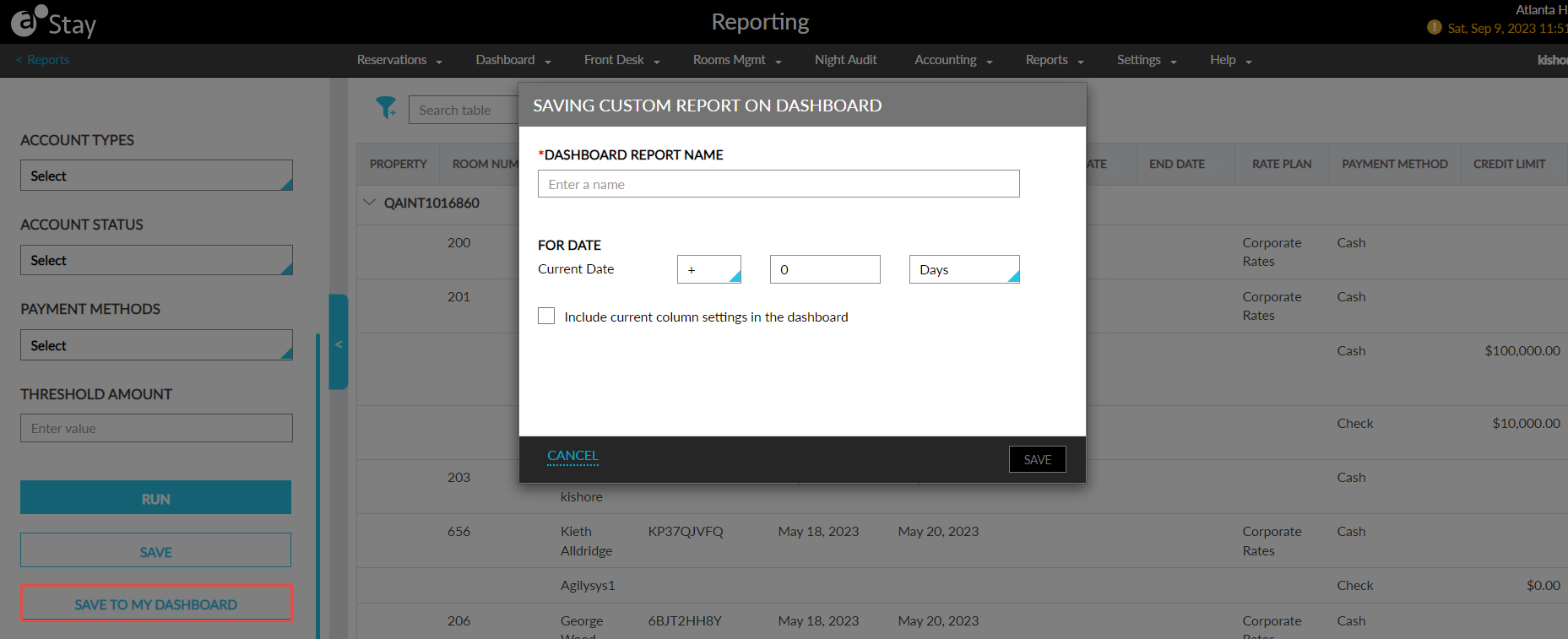
Task: Click the $100,000.00 credit limit cell
Action: point(1522,350)
